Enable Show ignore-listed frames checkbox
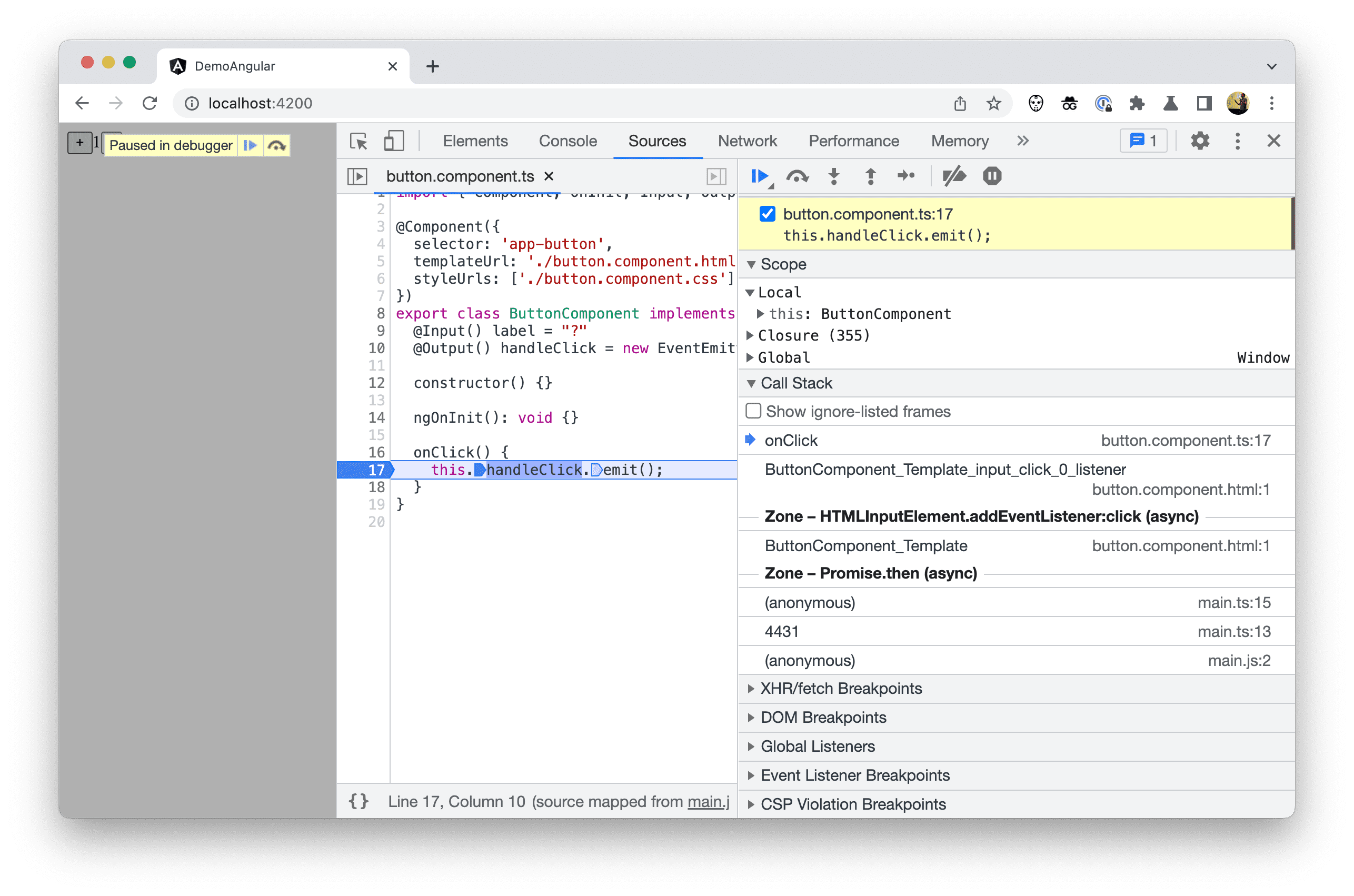 (x=754, y=411)
